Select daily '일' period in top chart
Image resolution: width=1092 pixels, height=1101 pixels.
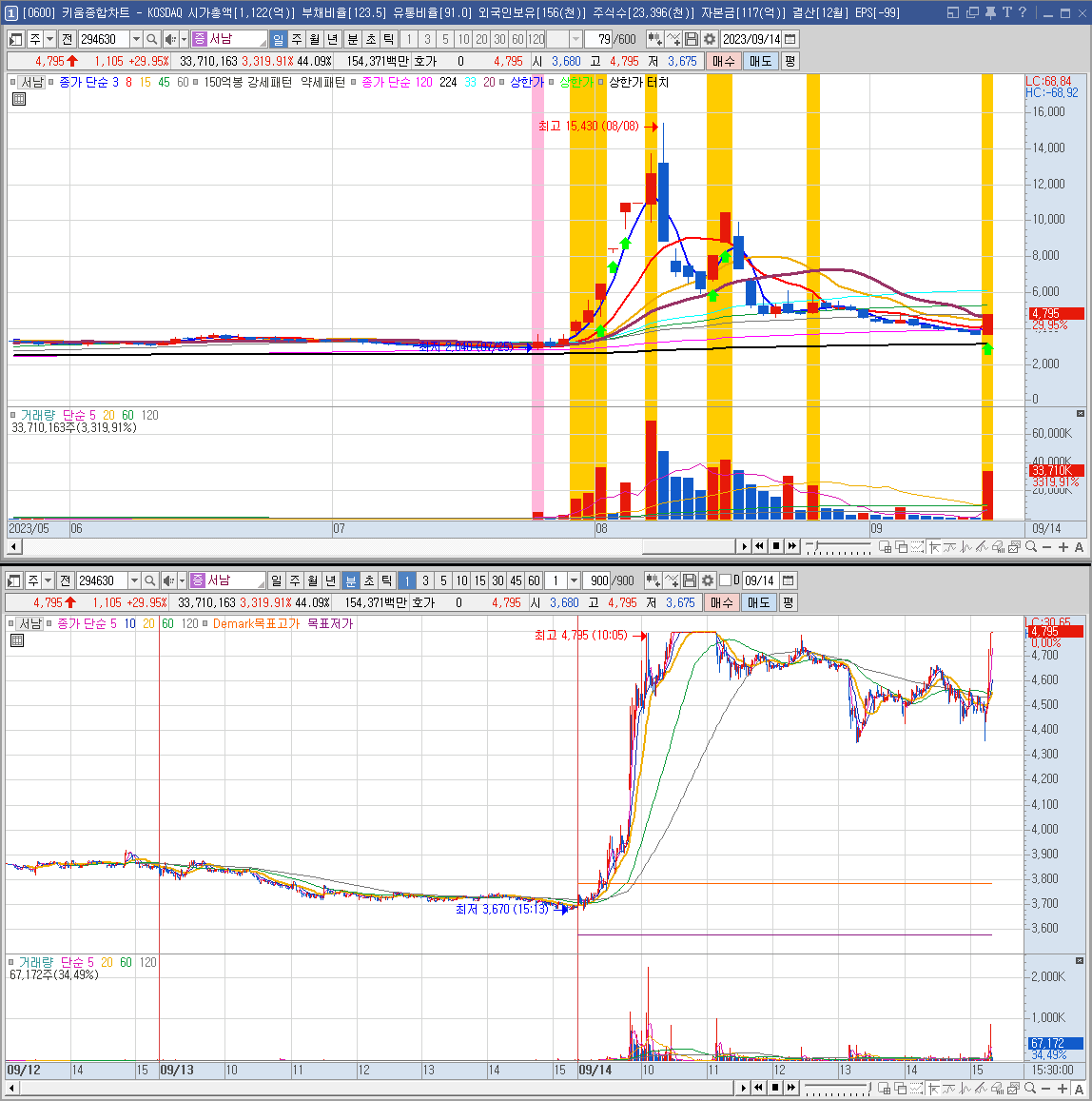coord(279,39)
